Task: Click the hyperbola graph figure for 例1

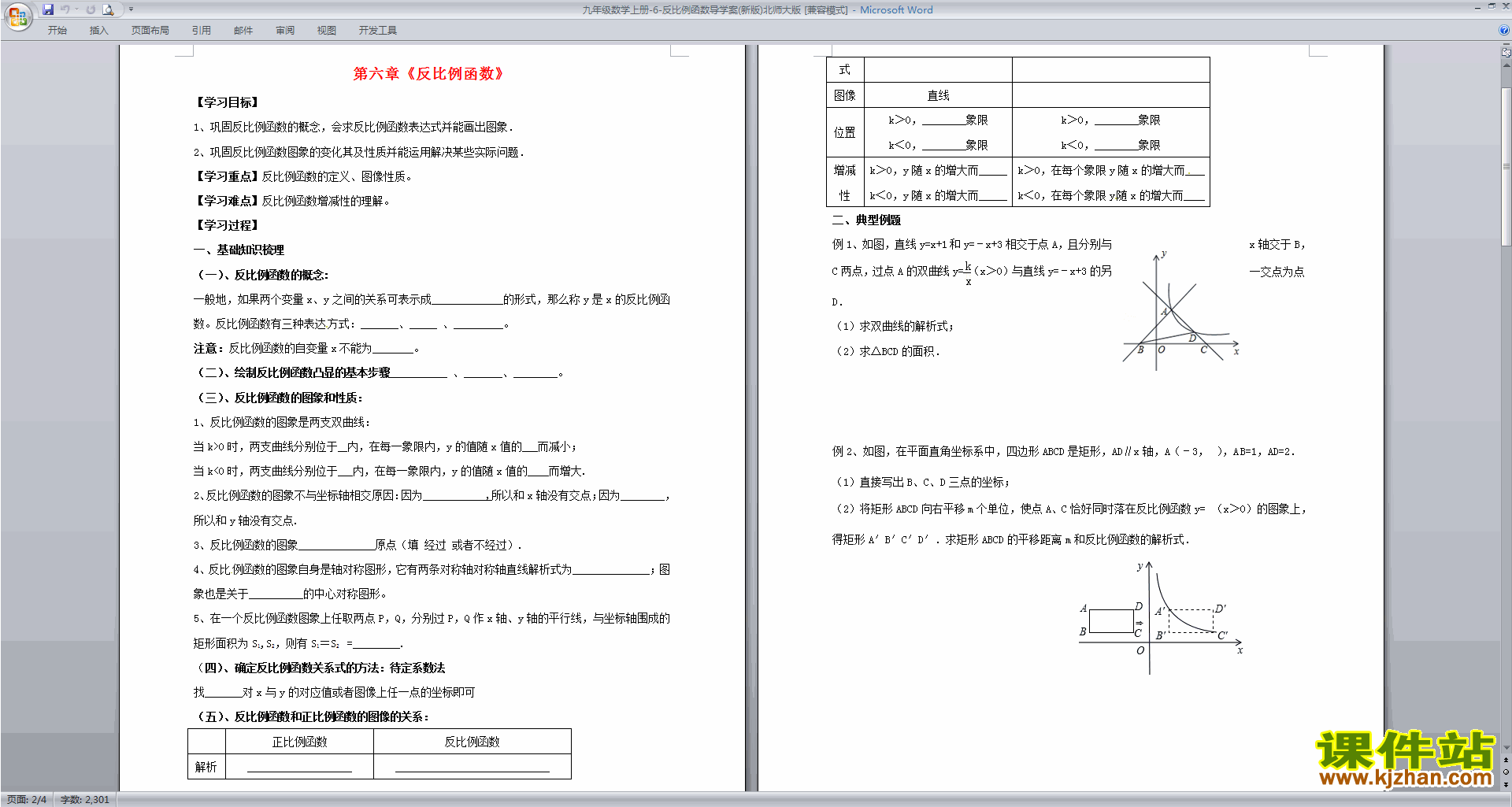Action: [x=1181, y=310]
